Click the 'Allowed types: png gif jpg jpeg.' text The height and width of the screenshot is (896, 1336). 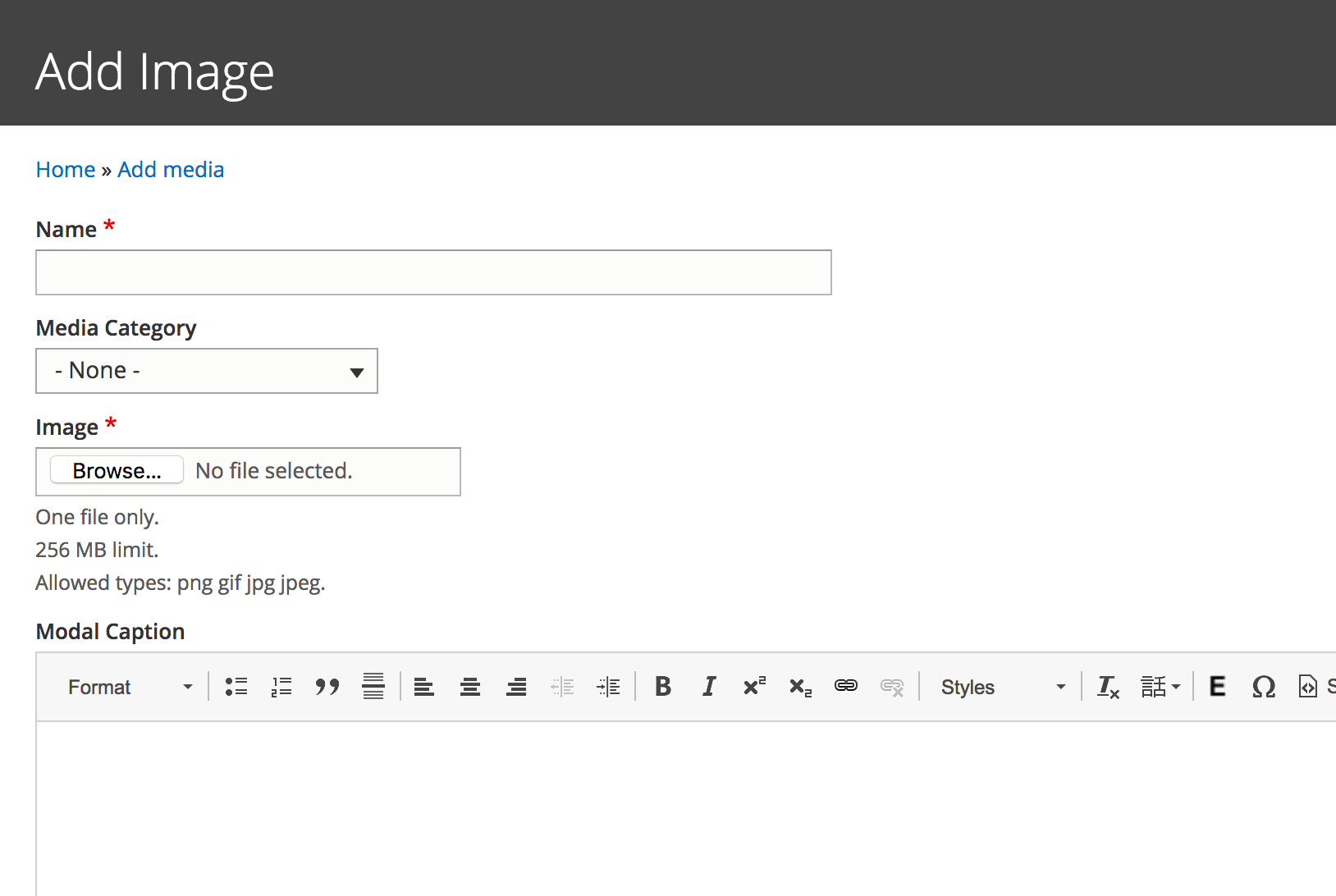pos(181,583)
